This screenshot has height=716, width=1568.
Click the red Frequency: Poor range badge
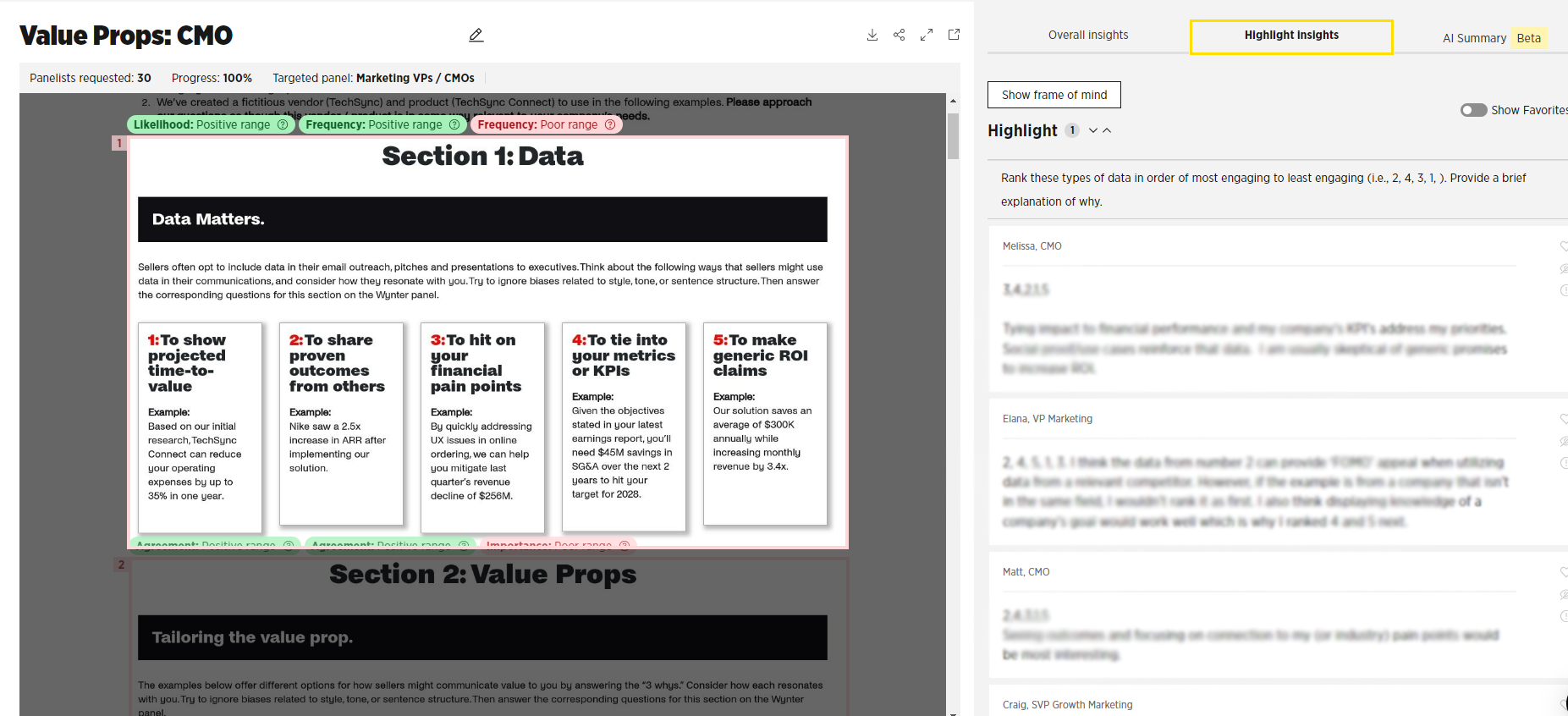point(547,124)
